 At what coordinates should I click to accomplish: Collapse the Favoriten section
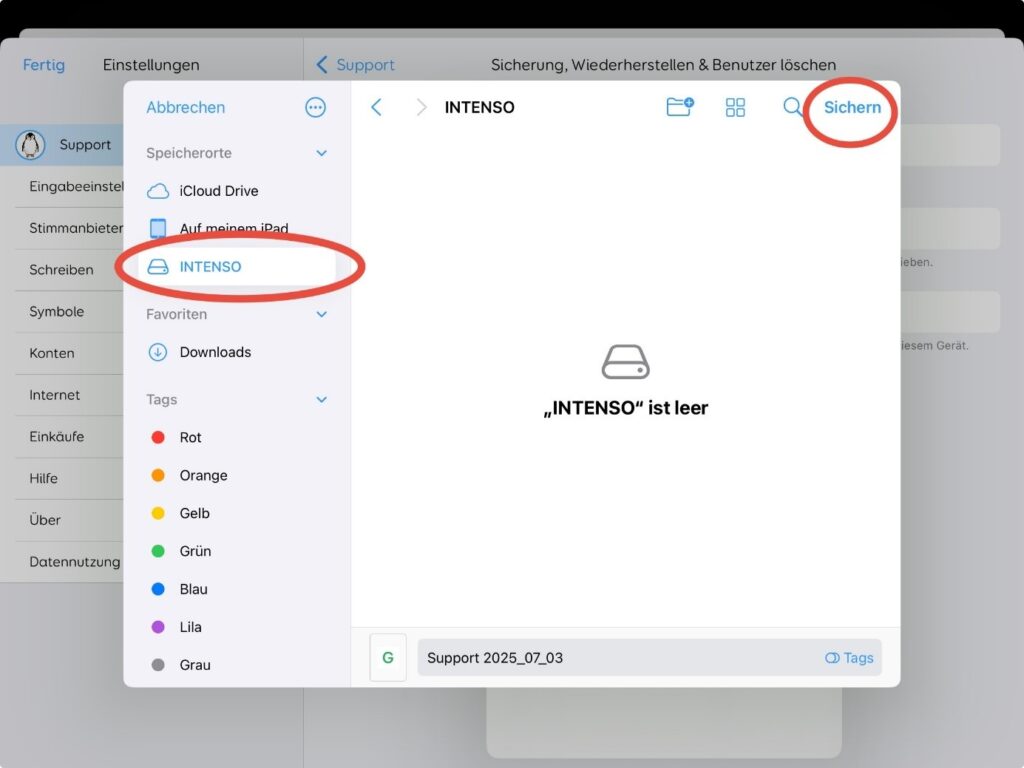click(x=322, y=314)
